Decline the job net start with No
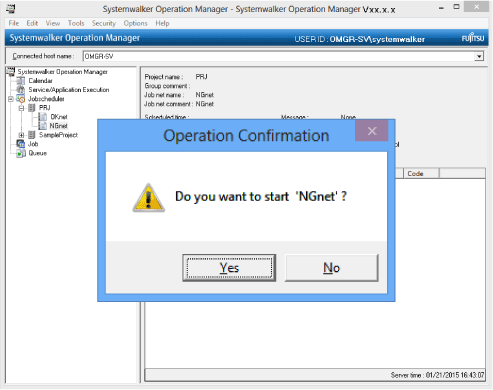Screen dimensions: 493x390 [x=331, y=268]
